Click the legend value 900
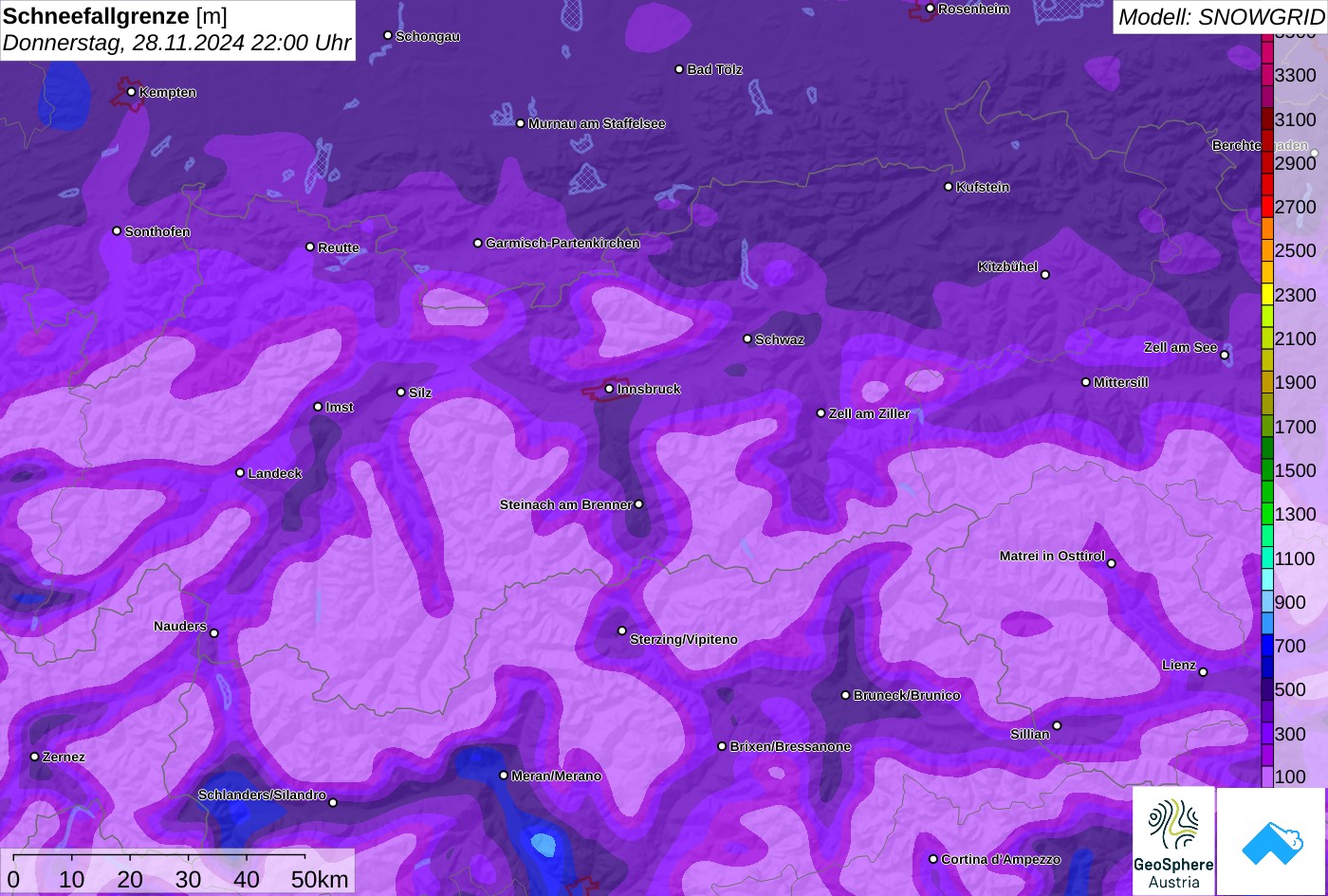This screenshot has height=896, width=1328. (1290, 602)
